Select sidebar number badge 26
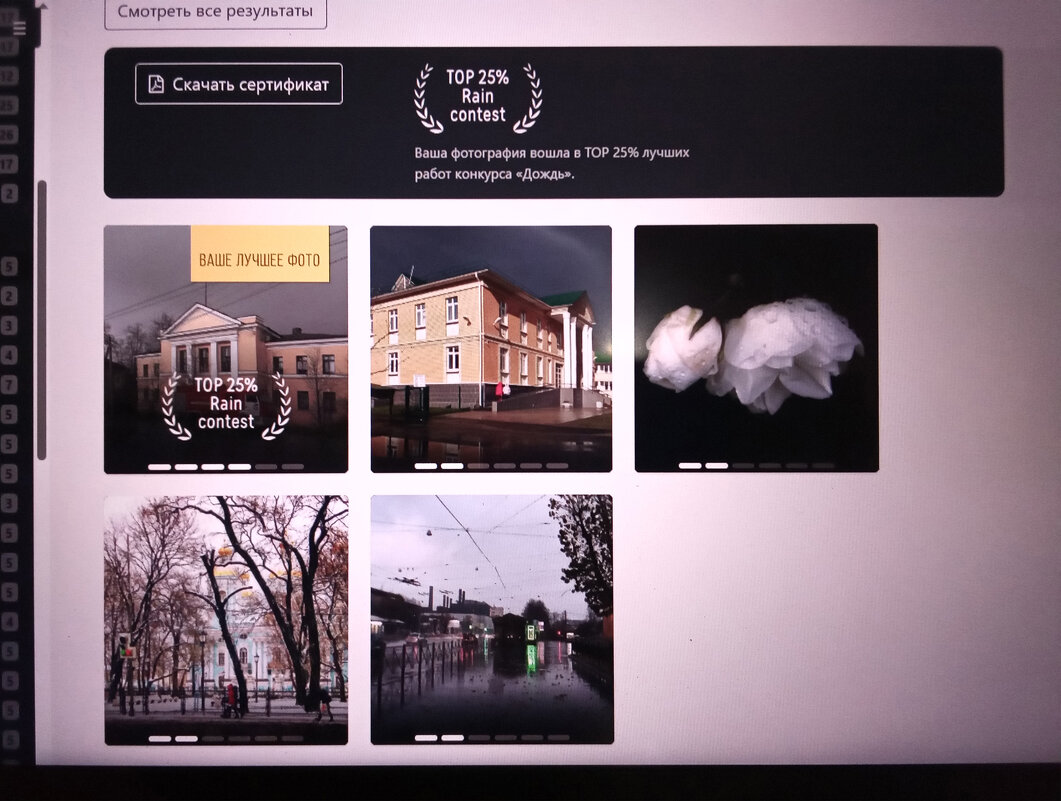 pos(9,134)
